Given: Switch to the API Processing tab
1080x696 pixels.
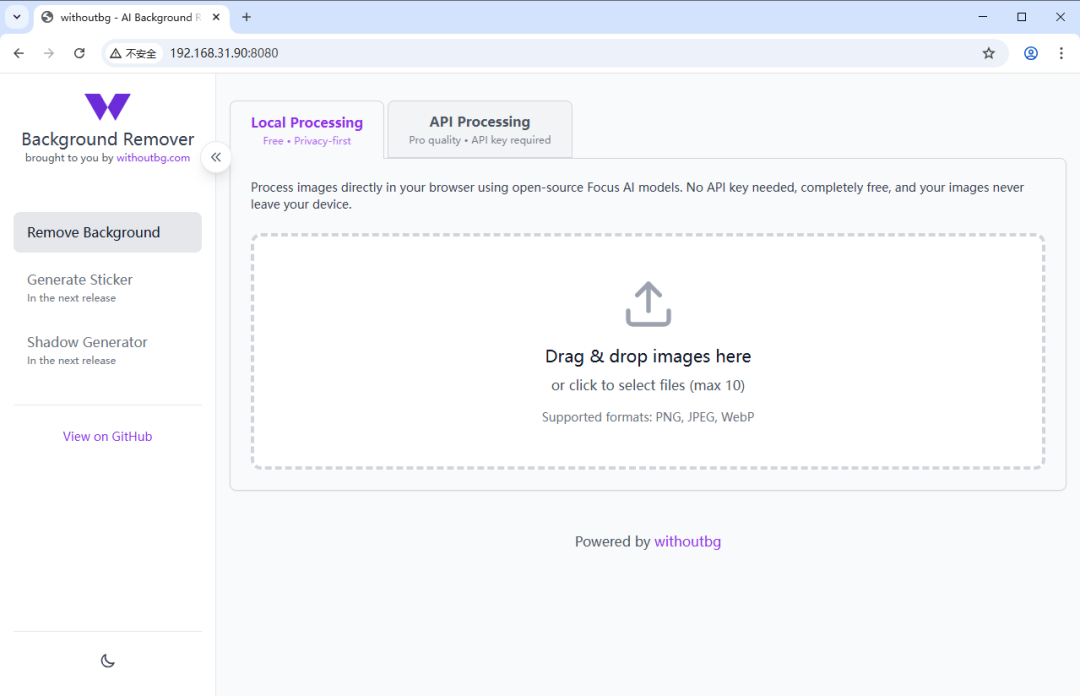Looking at the screenshot, I should tap(479, 129).
